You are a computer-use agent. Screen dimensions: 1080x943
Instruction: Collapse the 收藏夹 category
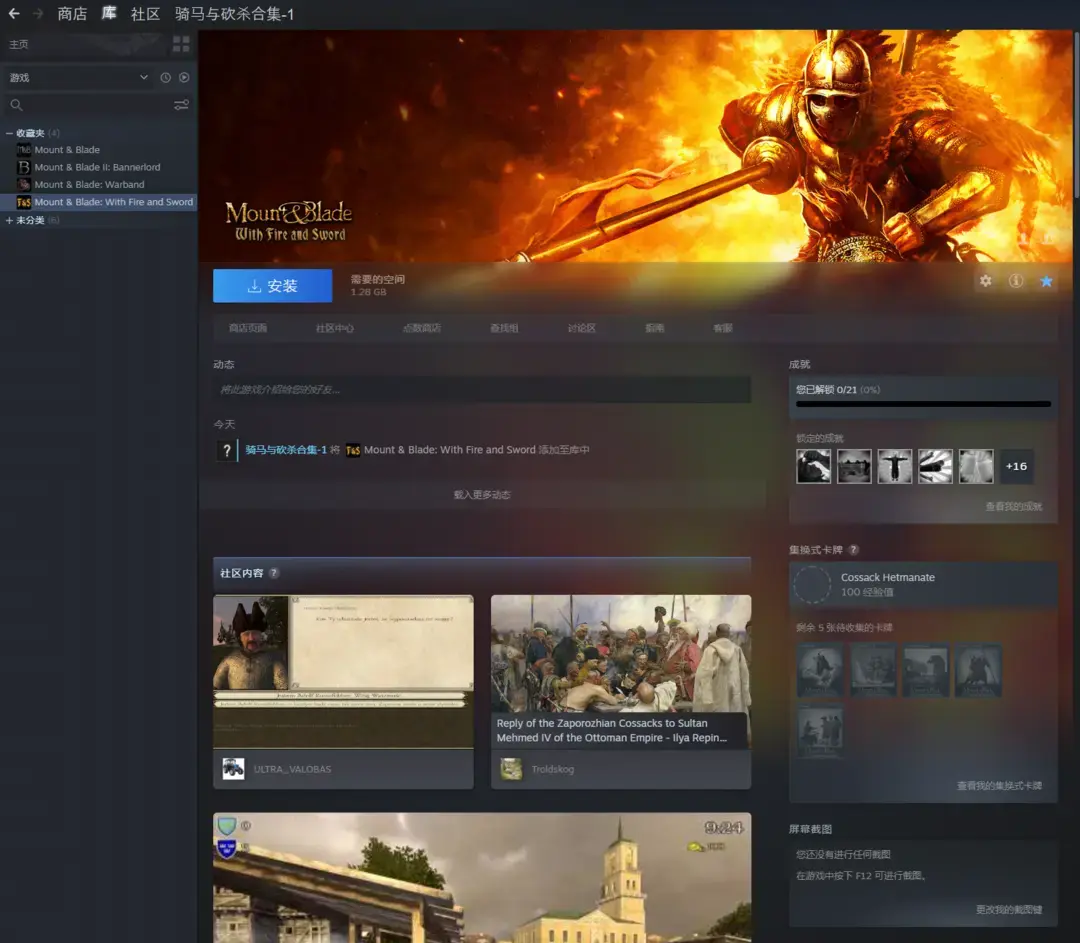coord(10,133)
